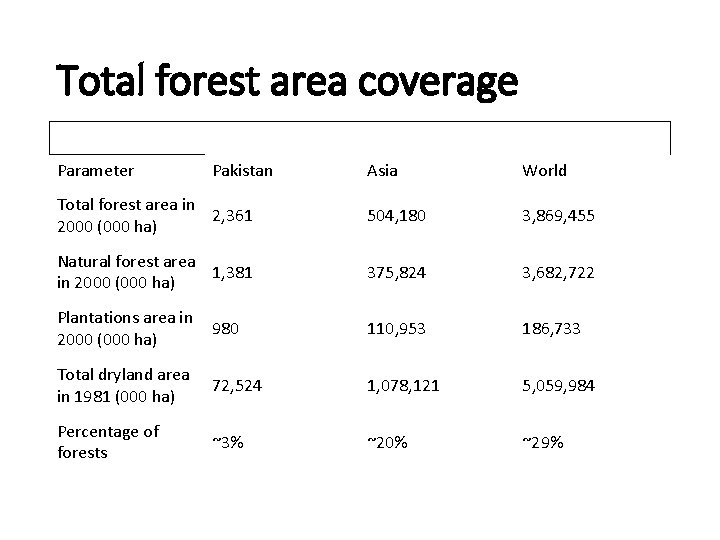The image size is (720, 540).
Task: Click Asia forest percentage ~20%
Action: (387, 442)
